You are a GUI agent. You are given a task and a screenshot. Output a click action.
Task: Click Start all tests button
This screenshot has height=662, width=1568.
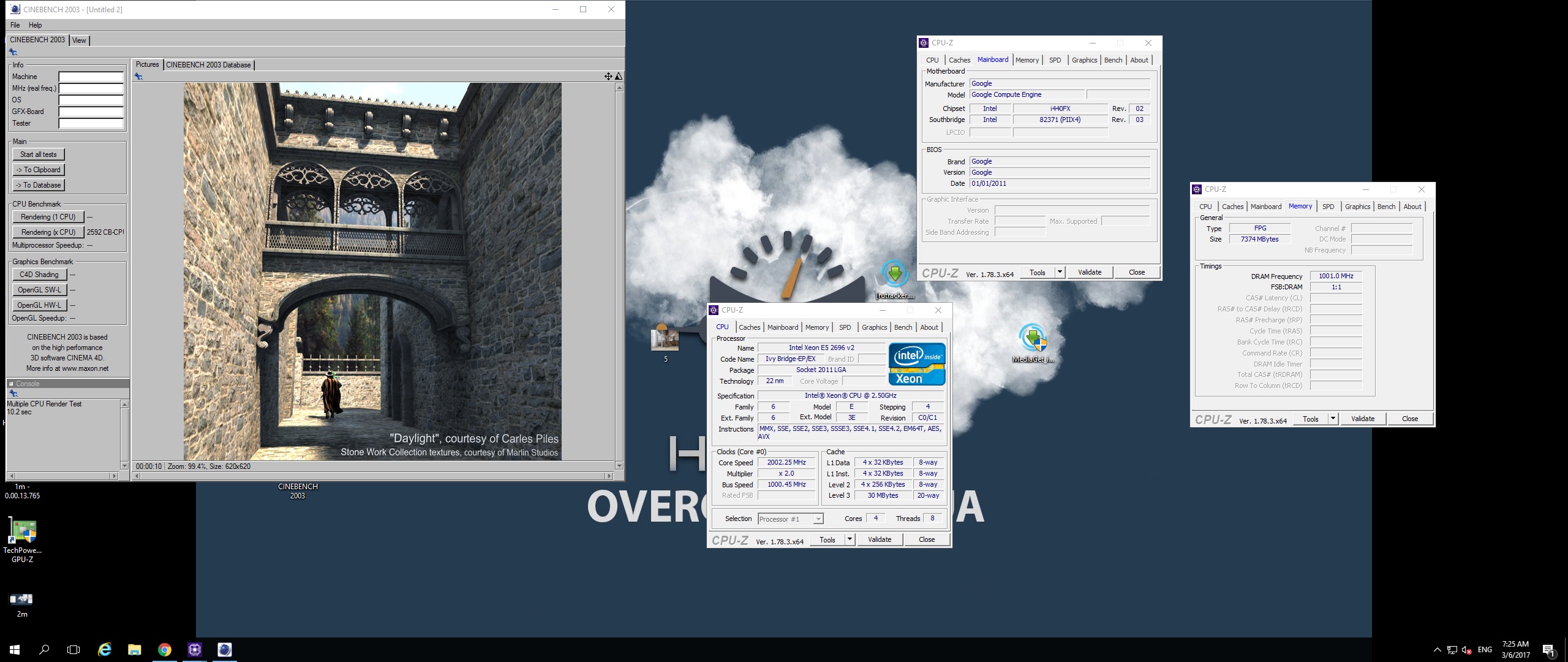(38, 154)
